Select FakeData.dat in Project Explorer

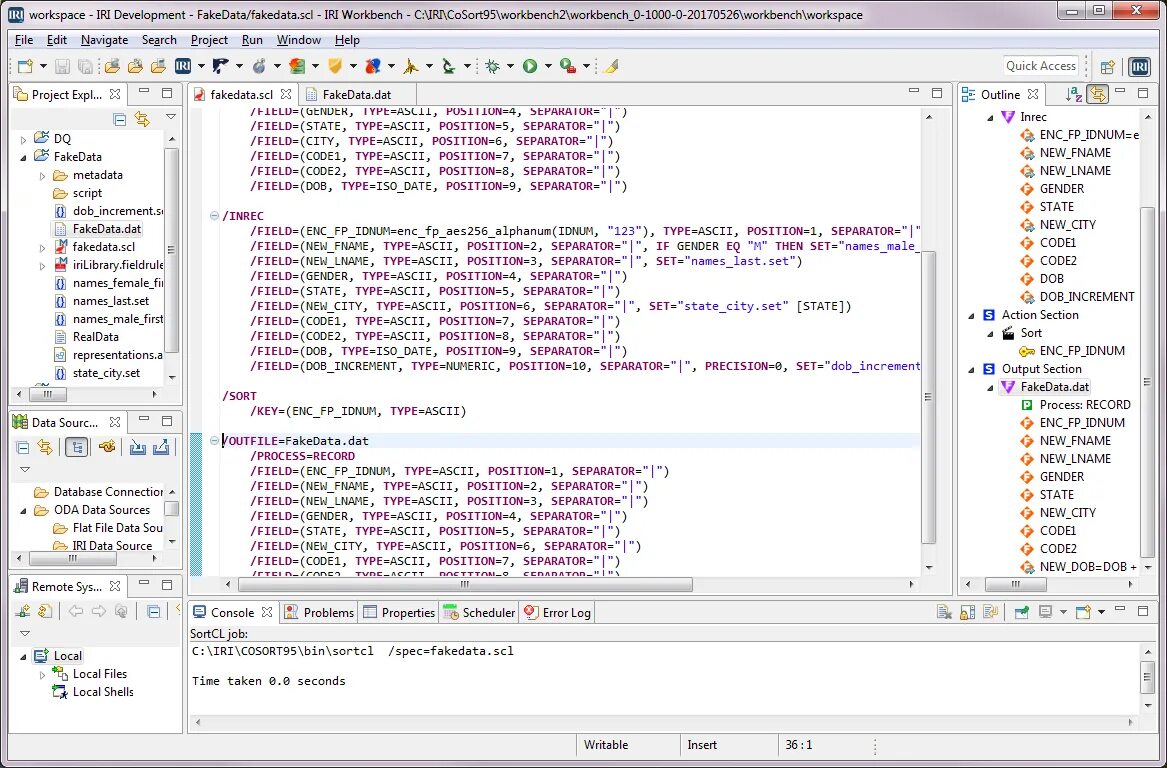pos(106,229)
